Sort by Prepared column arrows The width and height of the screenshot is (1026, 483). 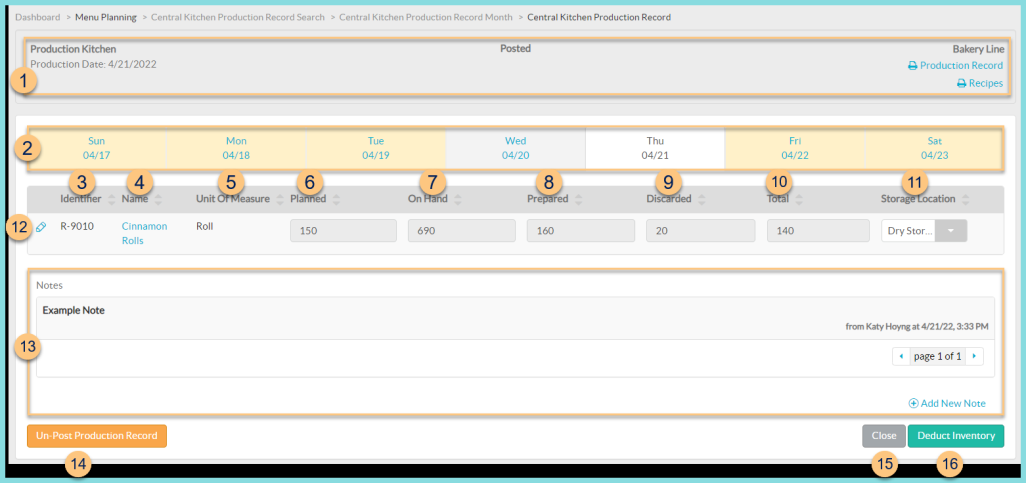click(580, 200)
